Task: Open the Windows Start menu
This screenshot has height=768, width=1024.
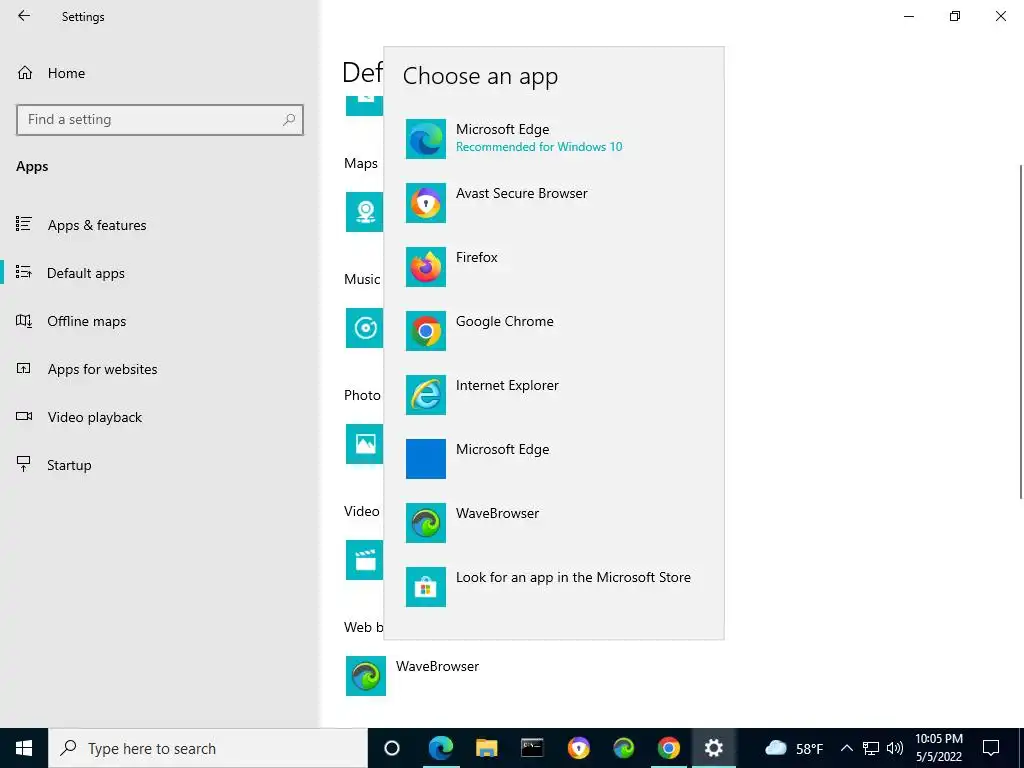Action: click(24, 748)
